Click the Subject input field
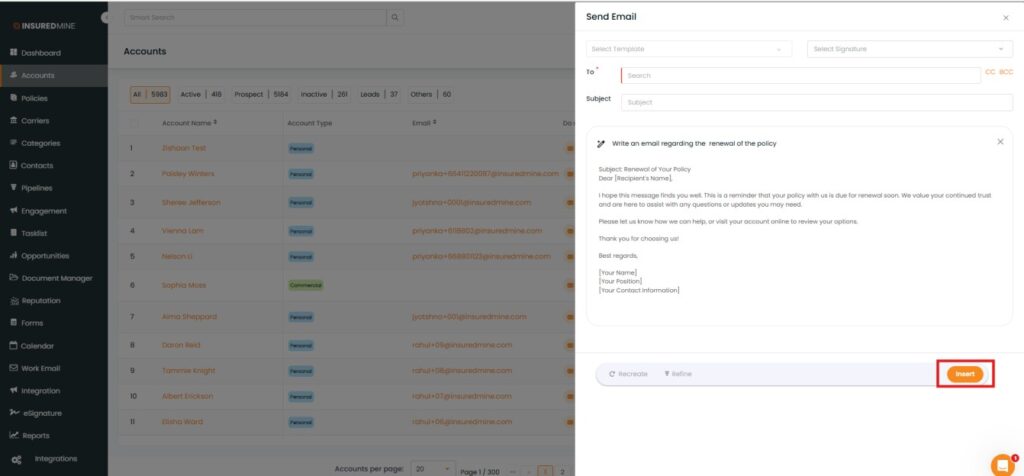This screenshot has width=1024, height=476. point(816,102)
